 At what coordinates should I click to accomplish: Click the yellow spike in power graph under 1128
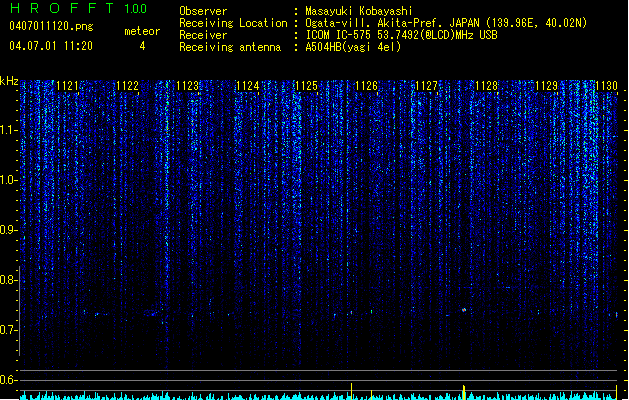coord(464,392)
